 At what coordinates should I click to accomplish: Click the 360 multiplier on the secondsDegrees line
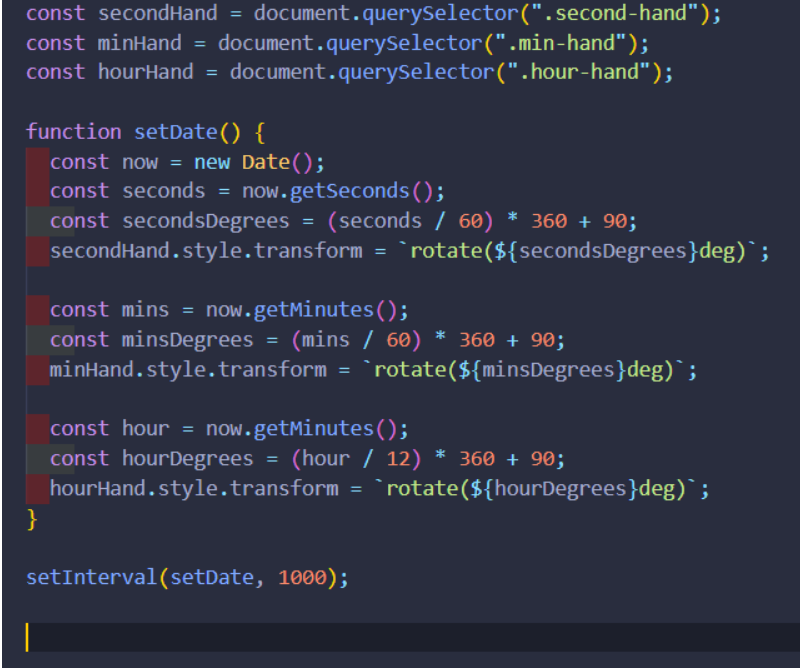coord(548,221)
